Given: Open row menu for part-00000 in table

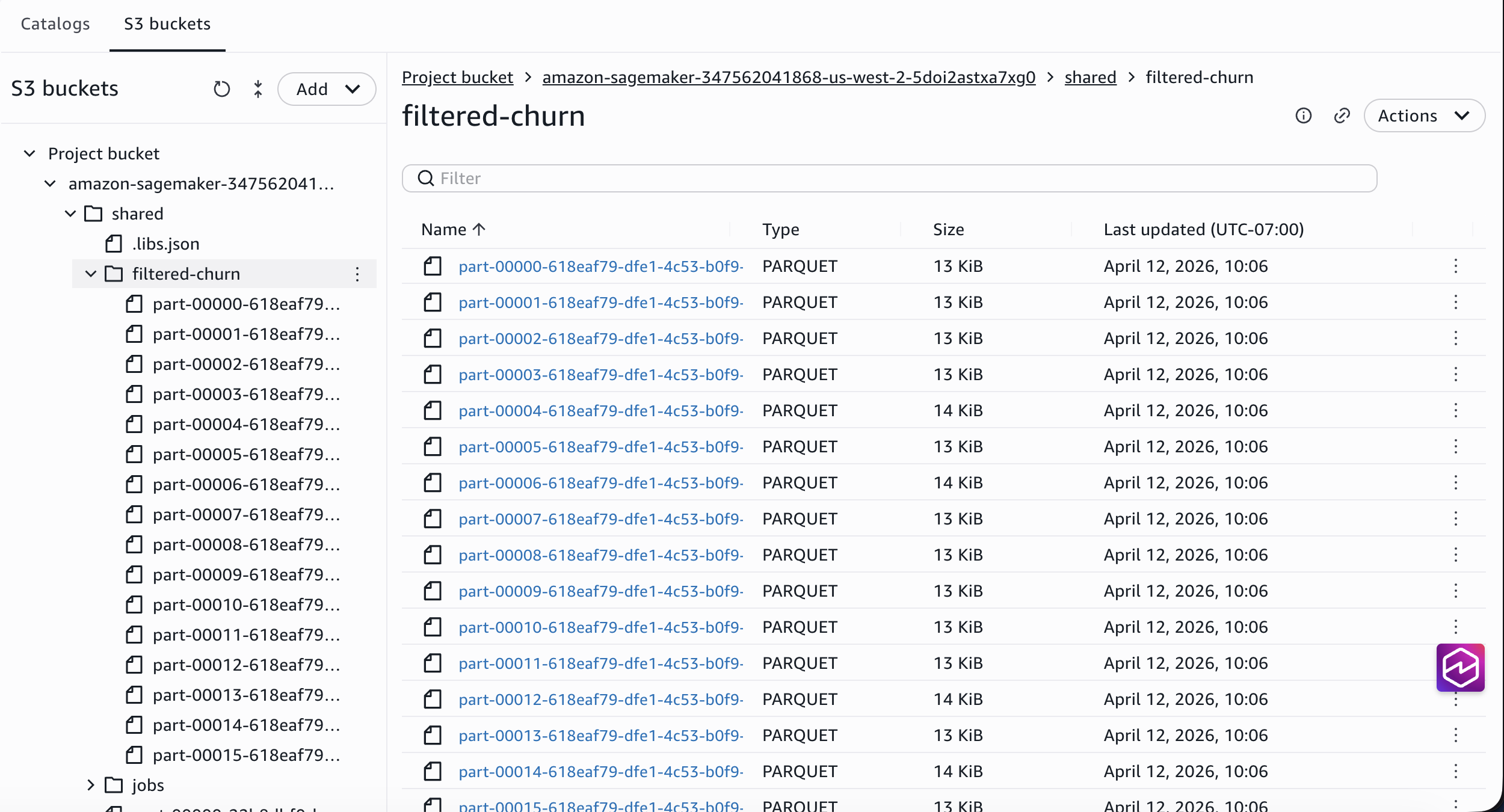Looking at the screenshot, I should coord(1456,266).
